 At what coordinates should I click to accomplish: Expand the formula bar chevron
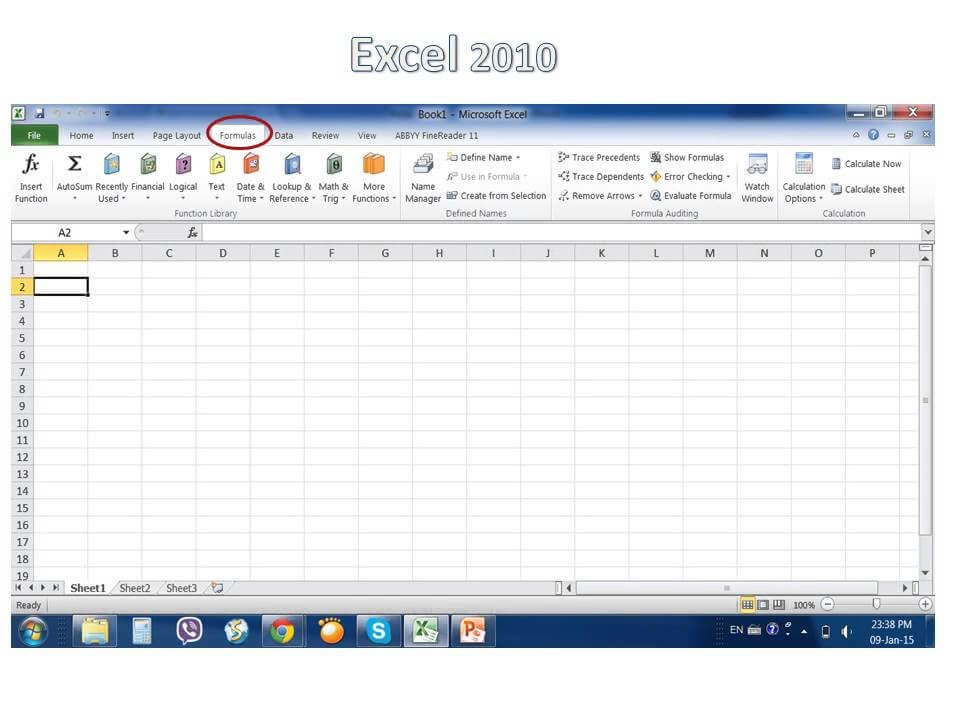pos(928,232)
